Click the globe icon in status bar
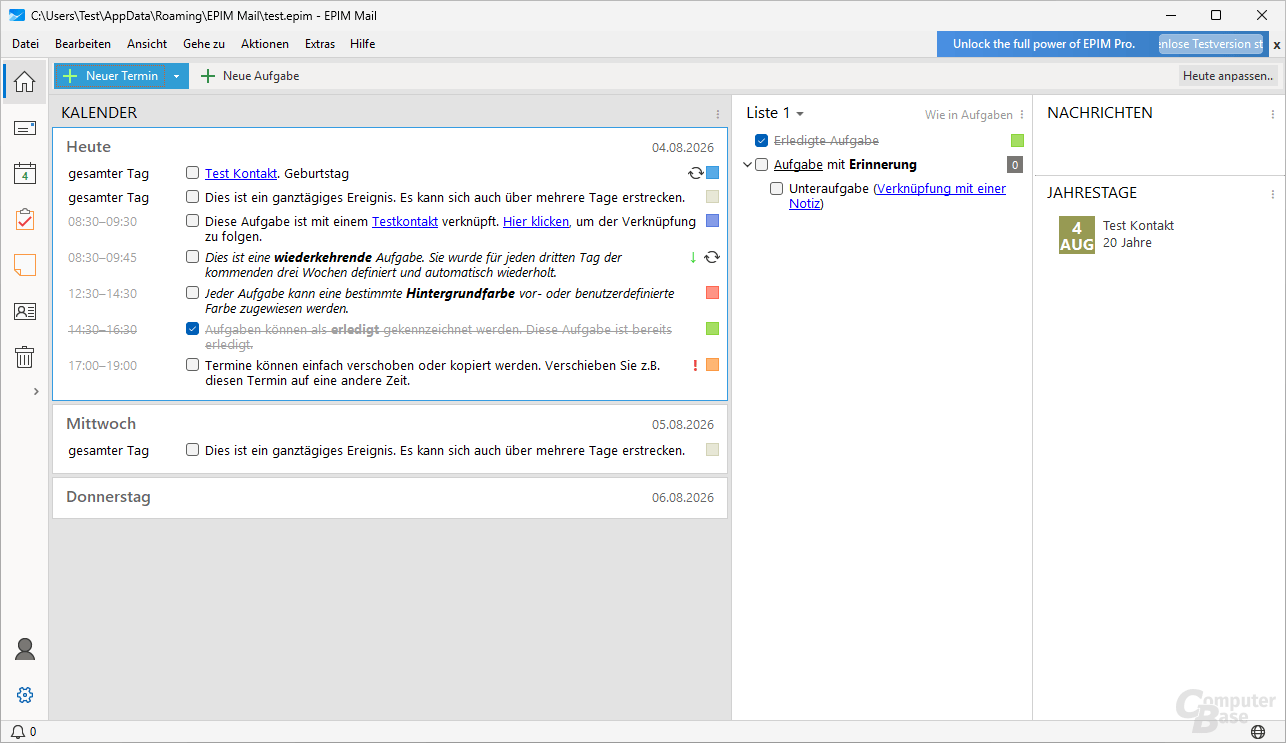Screen dimensions: 1286x743 point(1258,732)
